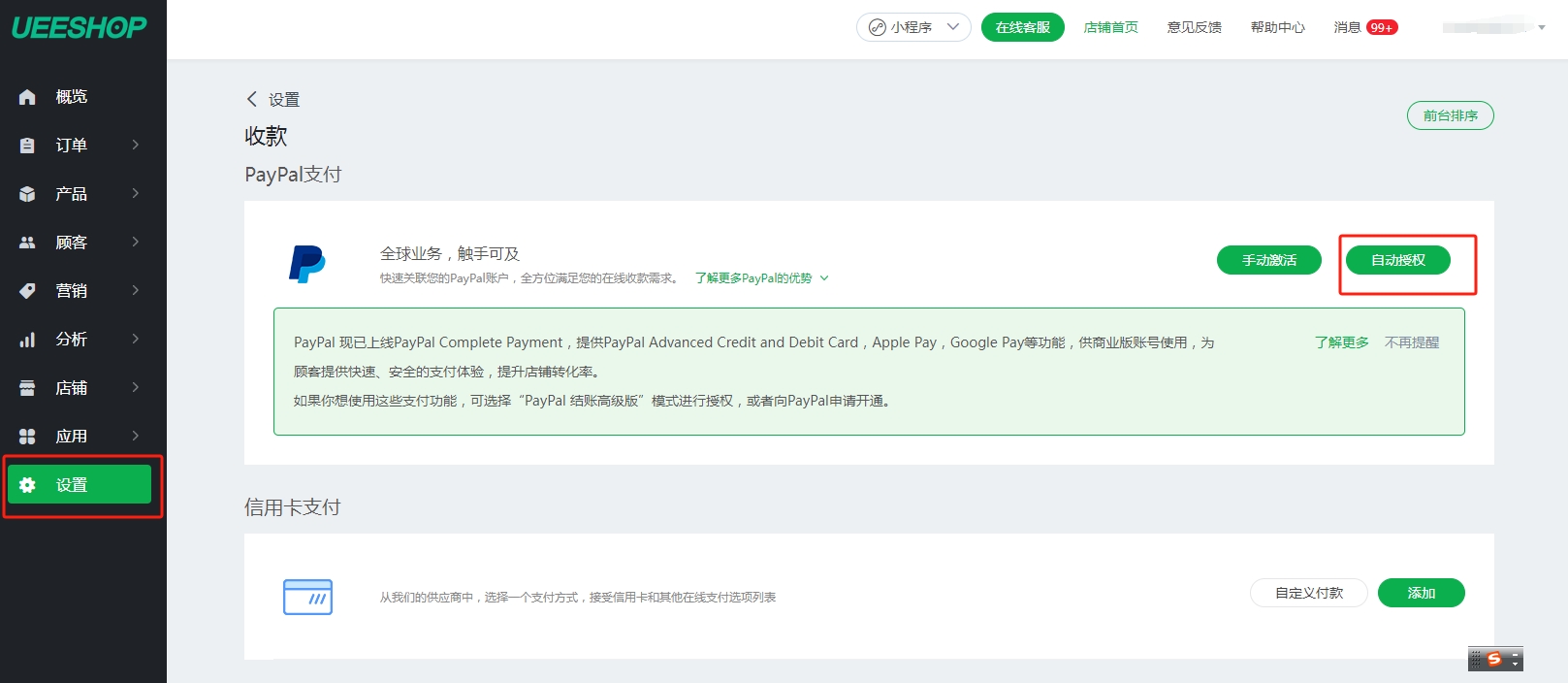Click the 自定义付款 button
Image resolution: width=1568 pixels, height=683 pixels.
[x=1309, y=593]
